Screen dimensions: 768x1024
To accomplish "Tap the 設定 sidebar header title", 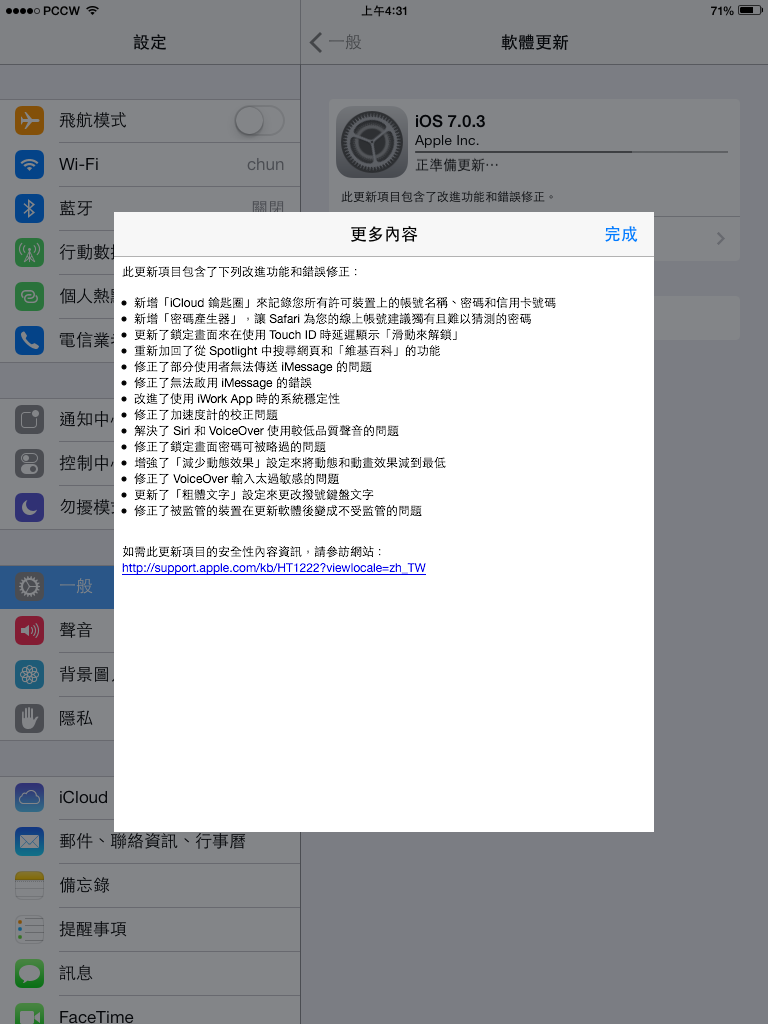I will click(150, 42).
